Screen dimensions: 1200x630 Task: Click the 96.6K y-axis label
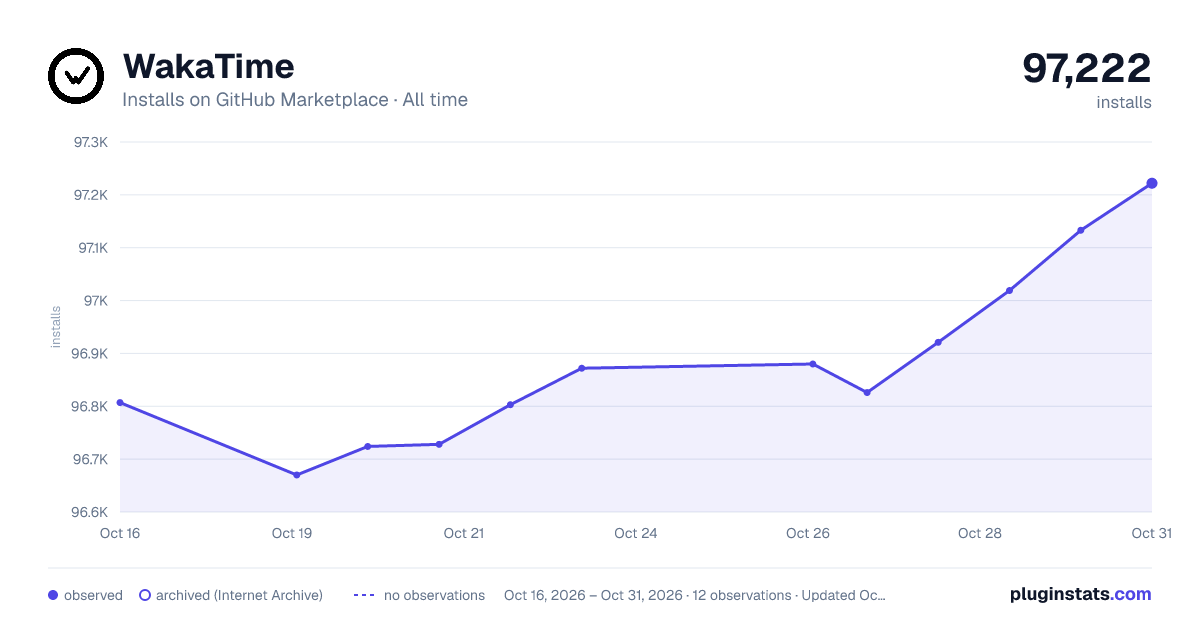click(x=90, y=512)
